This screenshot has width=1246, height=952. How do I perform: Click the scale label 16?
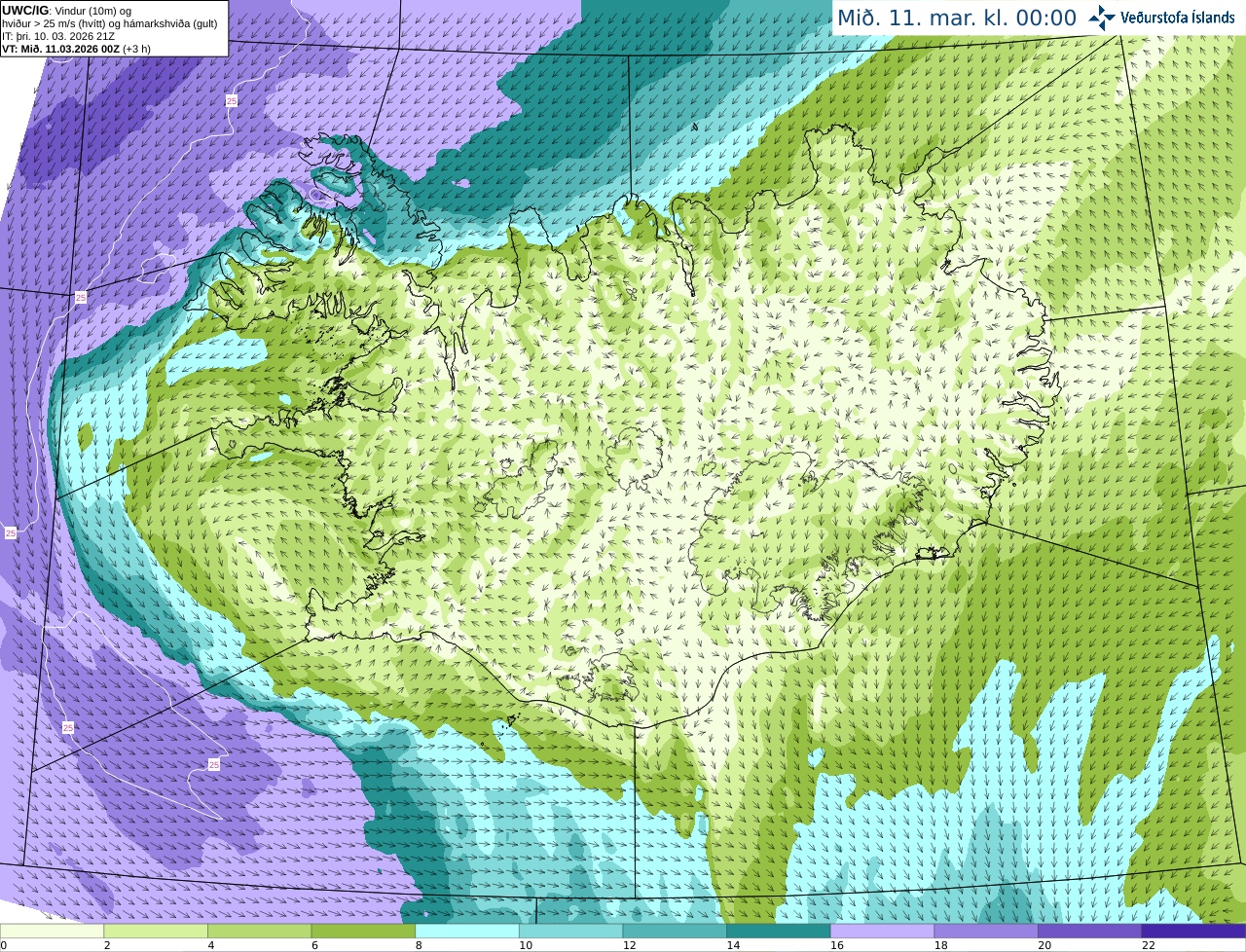coord(837,945)
